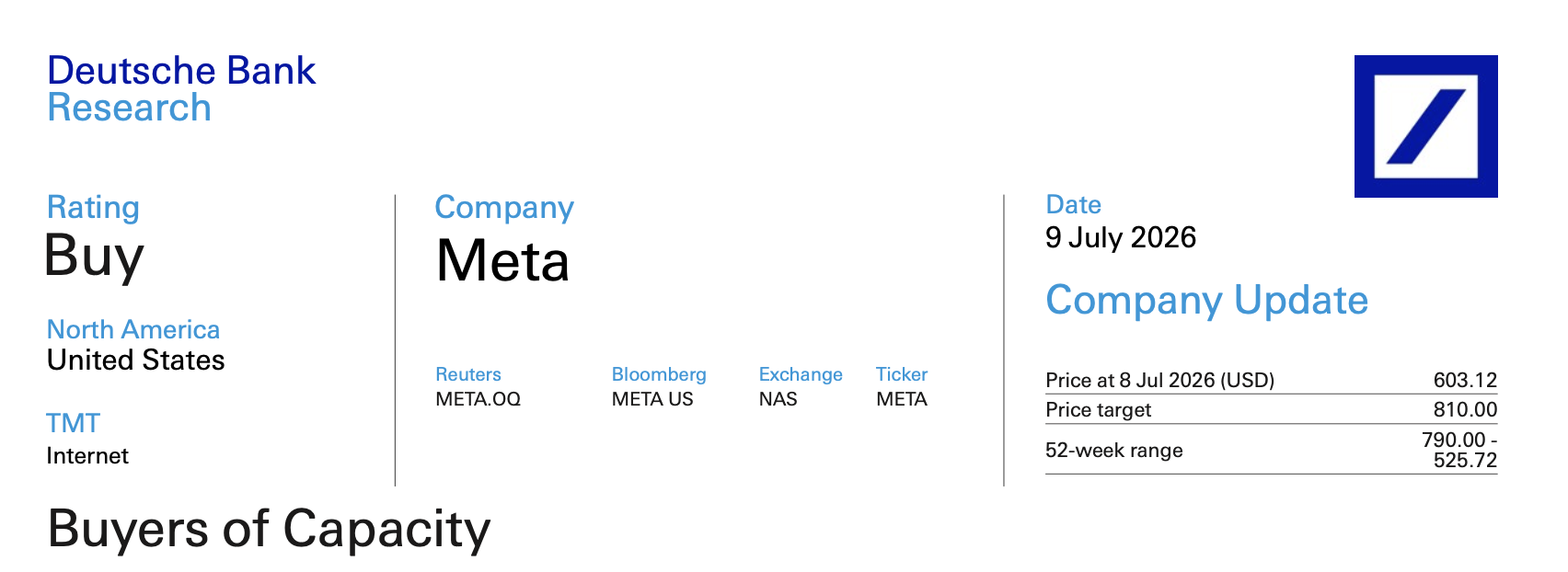Click the Meta company name
The height and width of the screenshot is (572, 1568).
pos(502,261)
